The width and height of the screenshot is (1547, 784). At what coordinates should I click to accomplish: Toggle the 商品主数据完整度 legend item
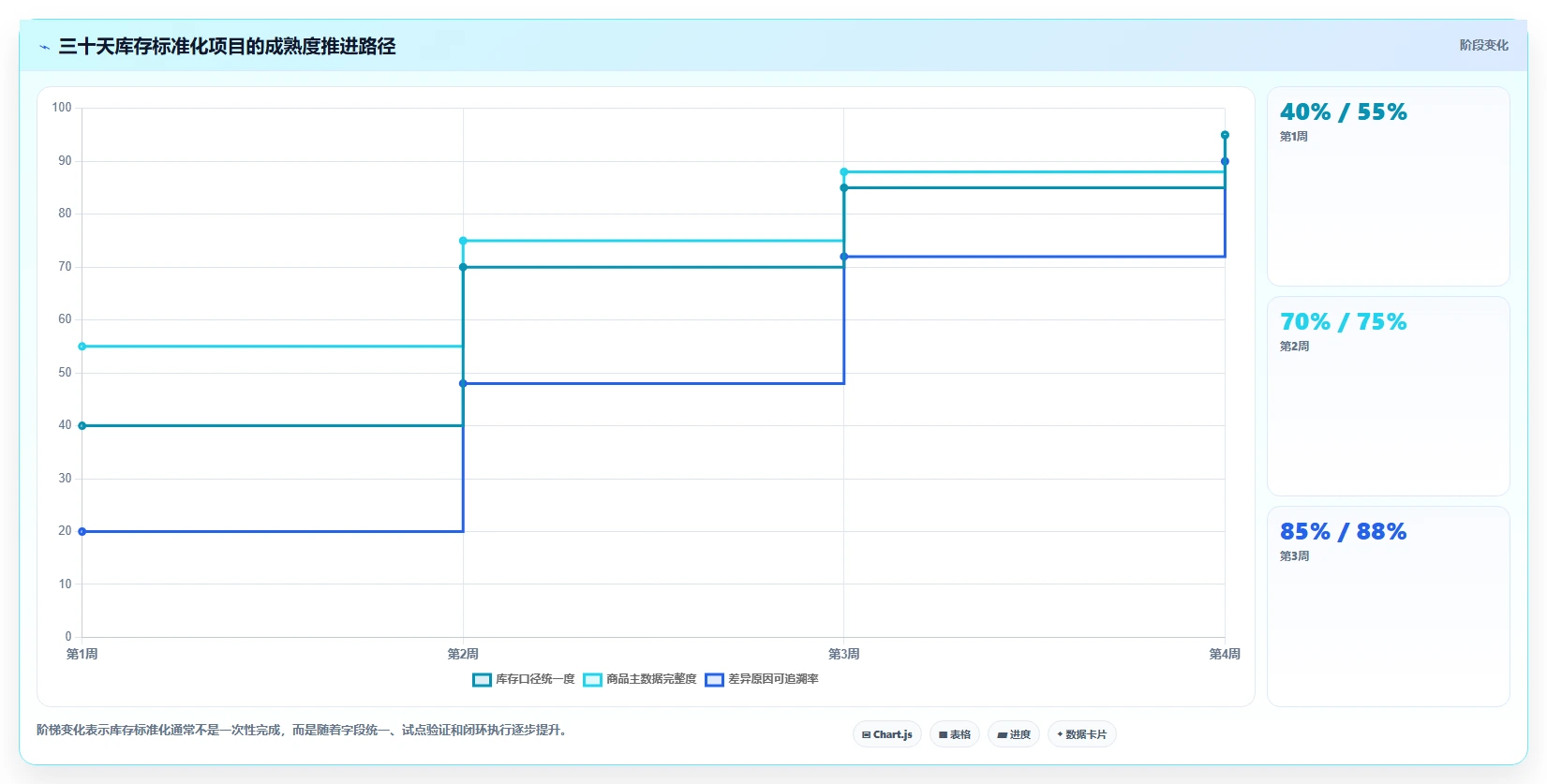pyautogui.click(x=640, y=679)
